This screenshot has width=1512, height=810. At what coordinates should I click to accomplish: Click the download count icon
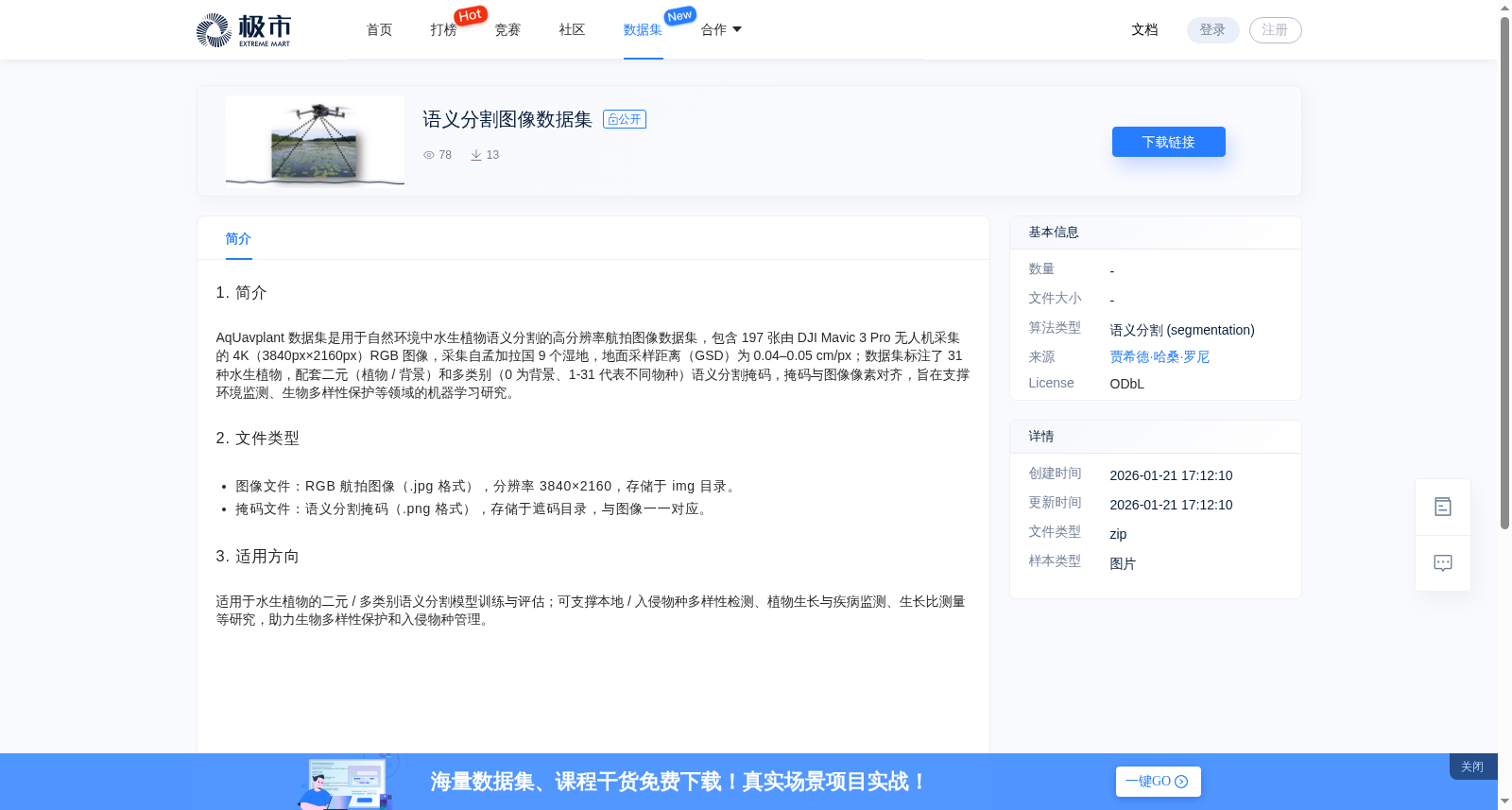click(x=476, y=155)
